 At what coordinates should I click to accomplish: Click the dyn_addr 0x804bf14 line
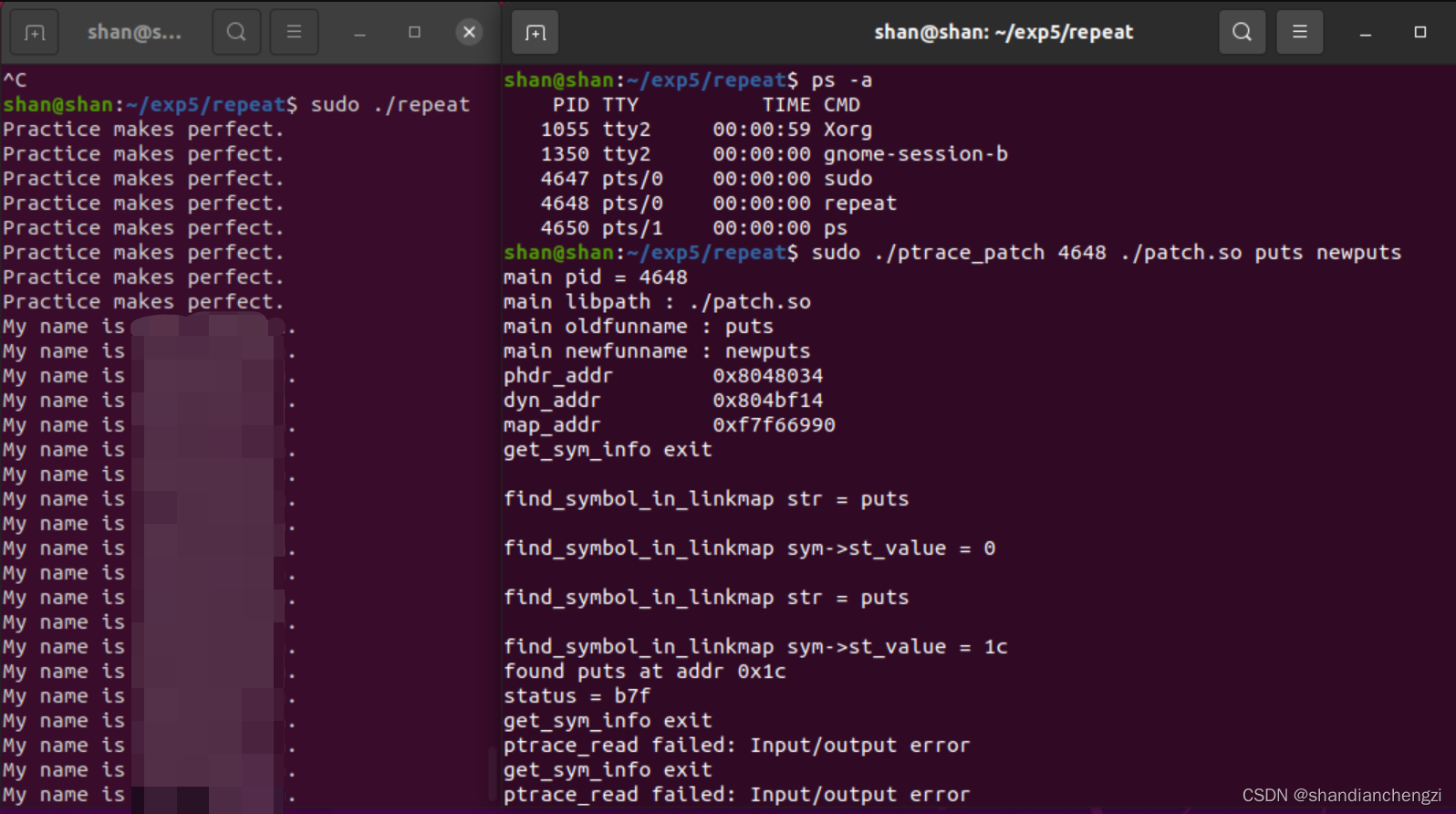coord(663,401)
